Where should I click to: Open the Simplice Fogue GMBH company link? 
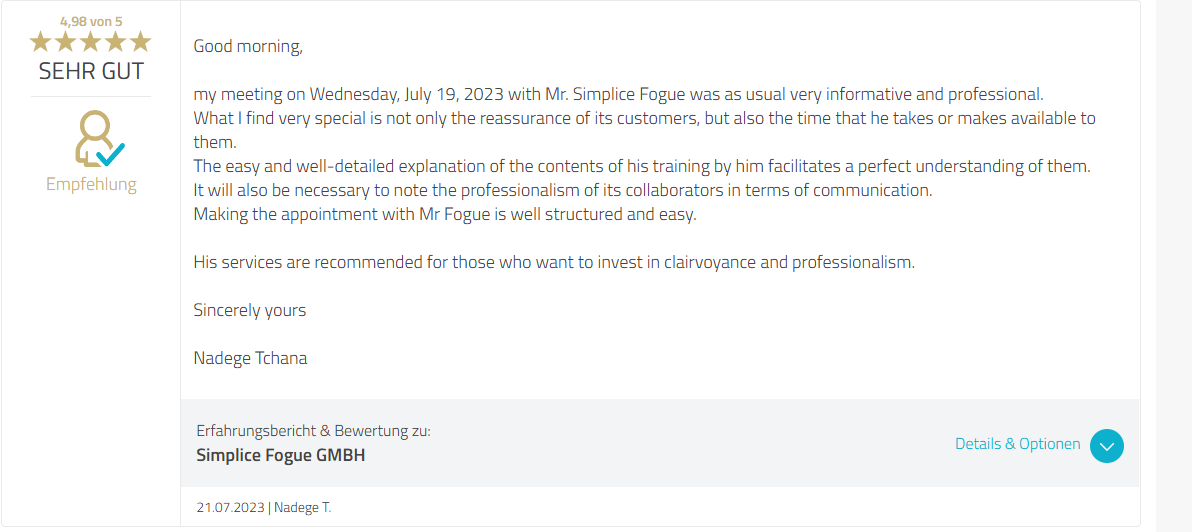pyautogui.click(x=280, y=455)
